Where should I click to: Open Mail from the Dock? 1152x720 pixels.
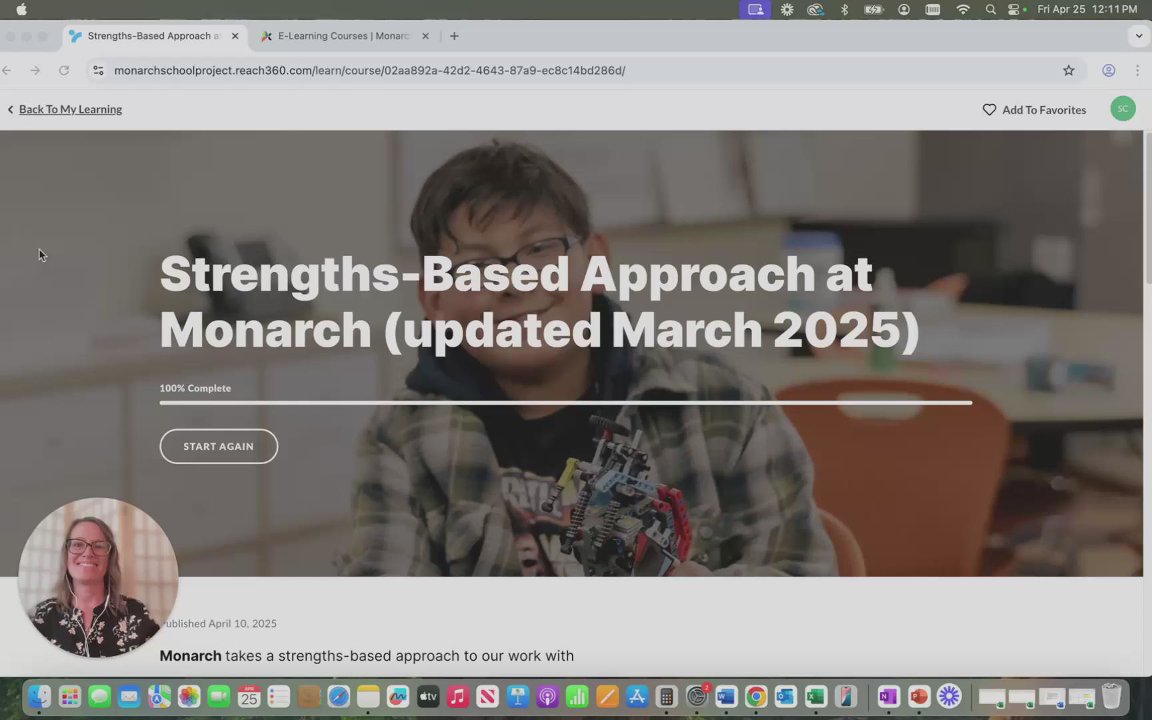click(129, 696)
